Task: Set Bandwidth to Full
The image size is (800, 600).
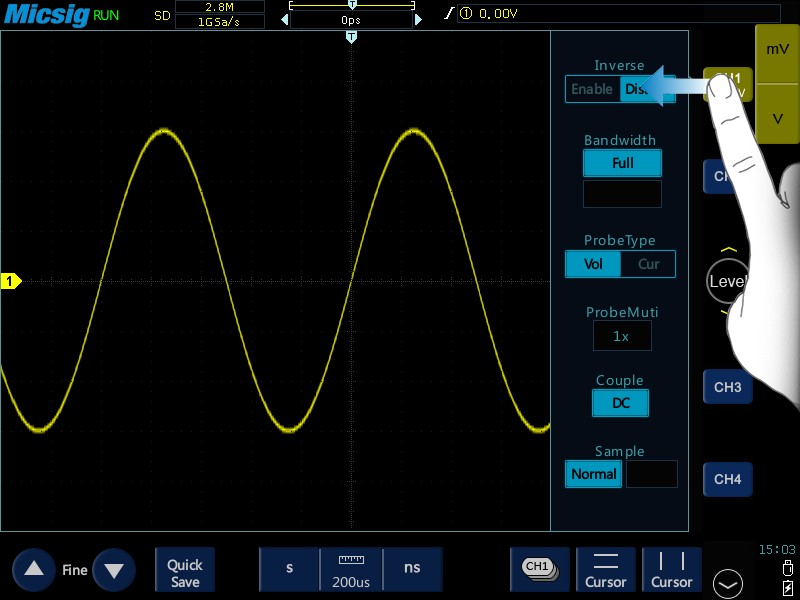Action: (x=622, y=163)
